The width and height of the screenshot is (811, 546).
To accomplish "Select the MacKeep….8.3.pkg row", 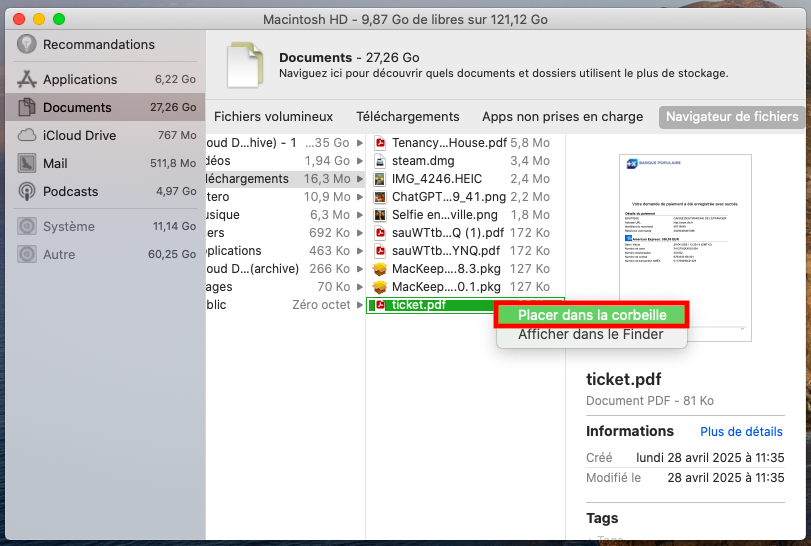I will click(x=465, y=269).
